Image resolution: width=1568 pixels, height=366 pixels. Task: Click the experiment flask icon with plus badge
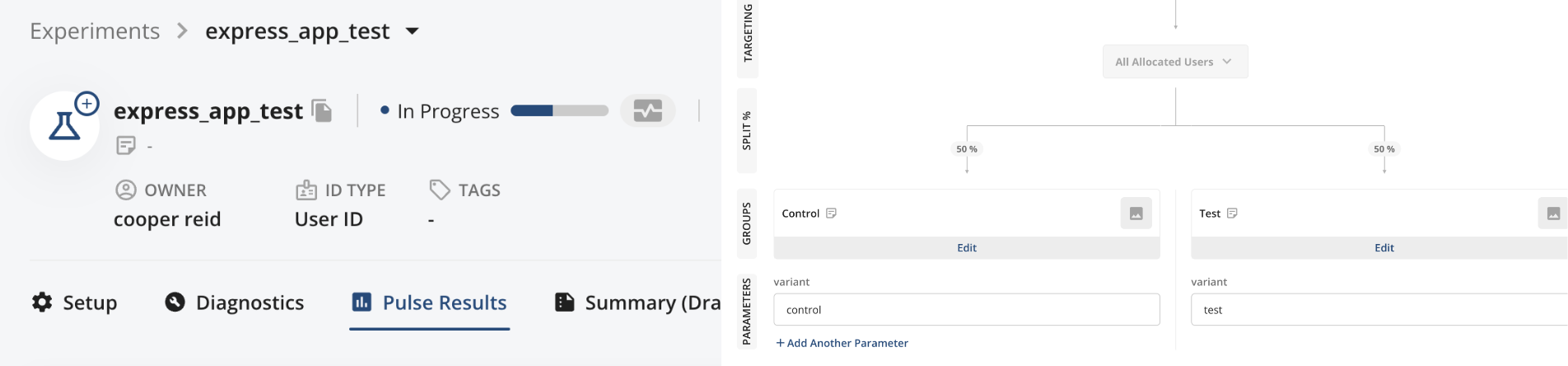(65, 125)
